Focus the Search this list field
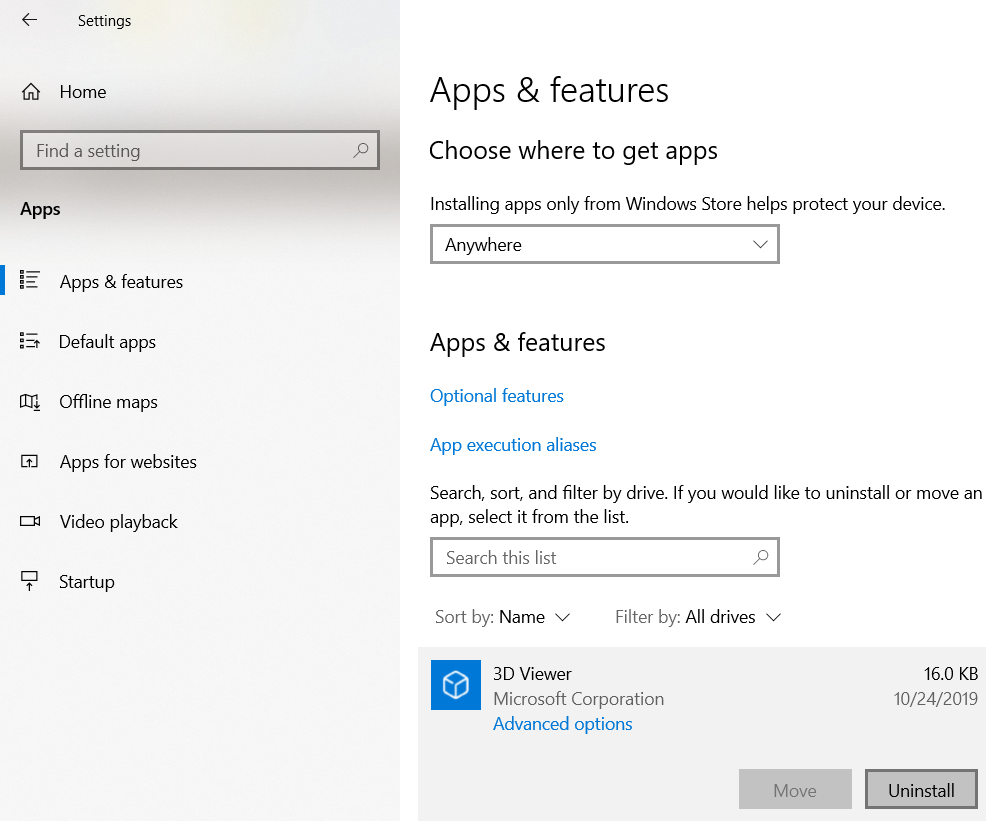The height and width of the screenshot is (821, 986). (605, 557)
